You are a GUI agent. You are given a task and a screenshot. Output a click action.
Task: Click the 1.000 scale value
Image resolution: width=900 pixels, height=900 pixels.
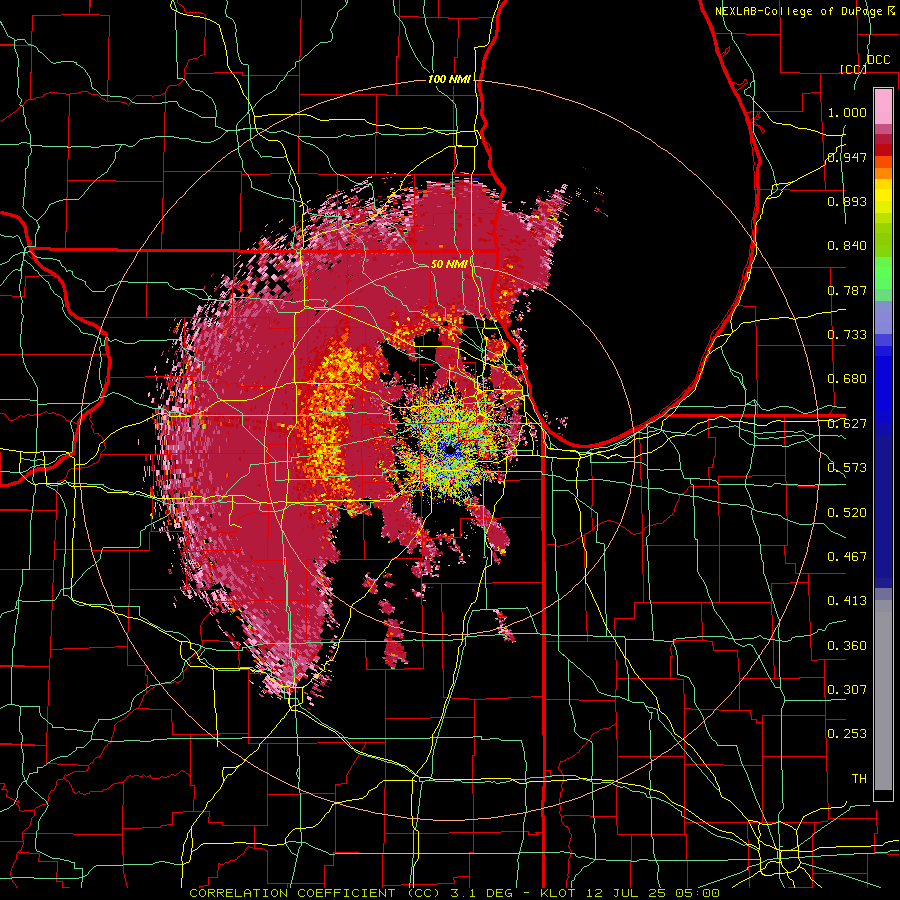847,112
